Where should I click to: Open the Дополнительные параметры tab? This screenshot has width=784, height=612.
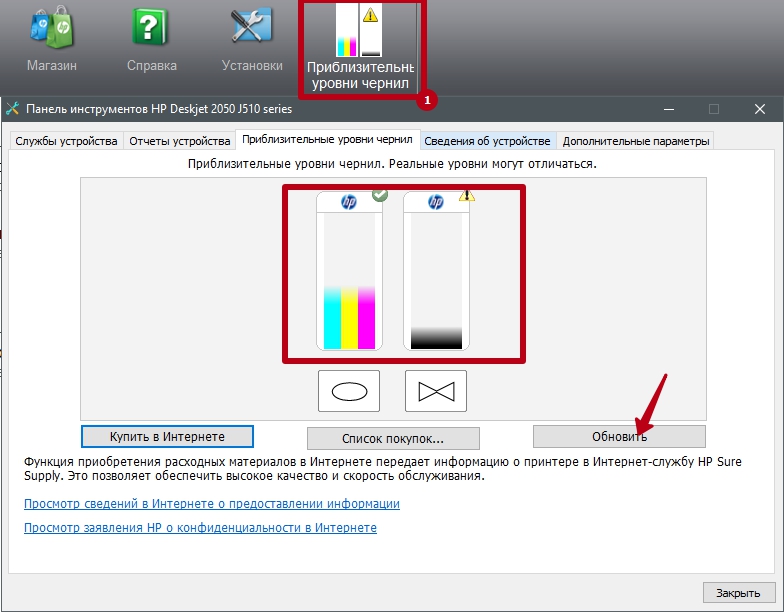(x=636, y=141)
